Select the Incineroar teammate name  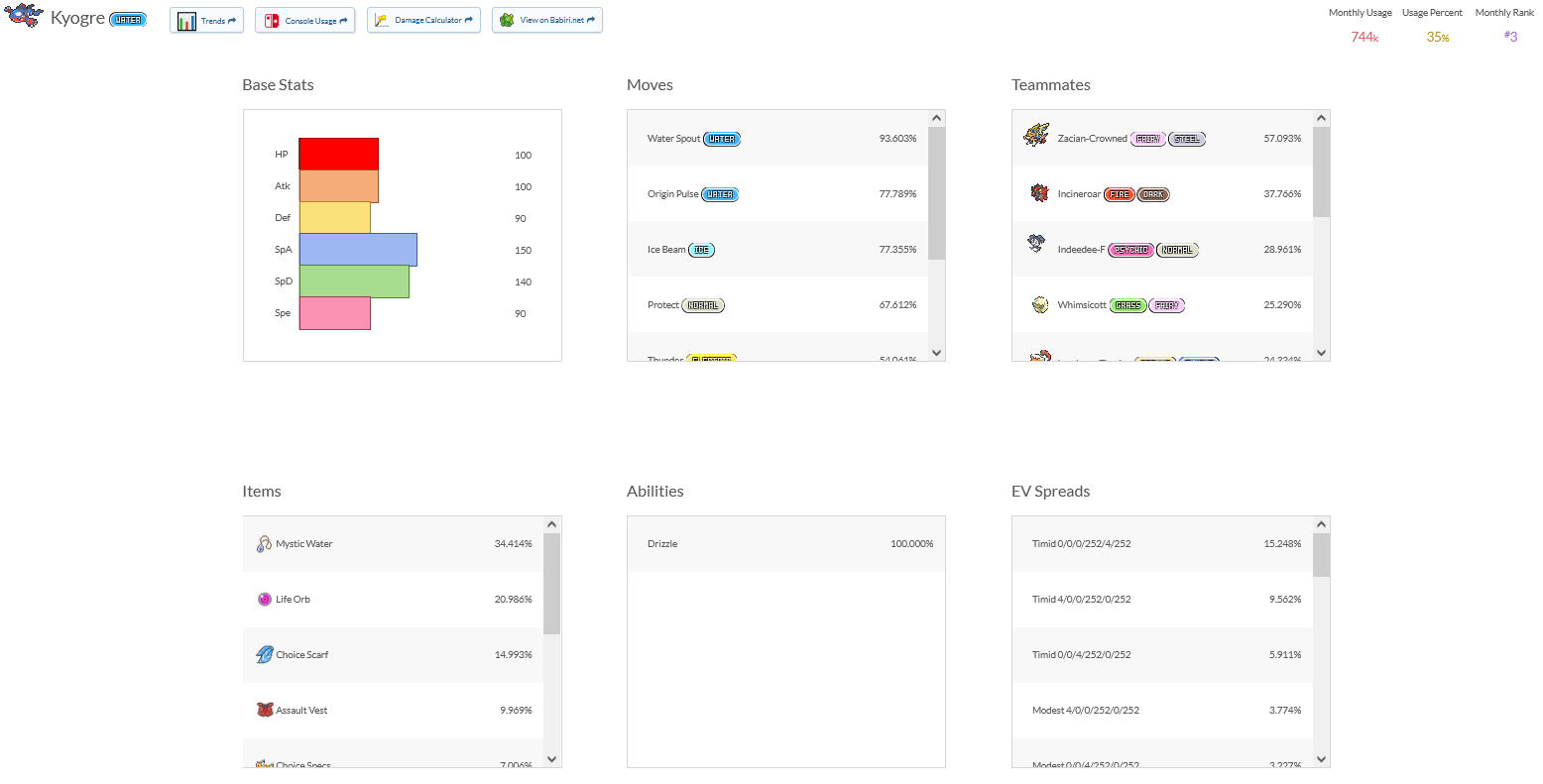[1079, 194]
